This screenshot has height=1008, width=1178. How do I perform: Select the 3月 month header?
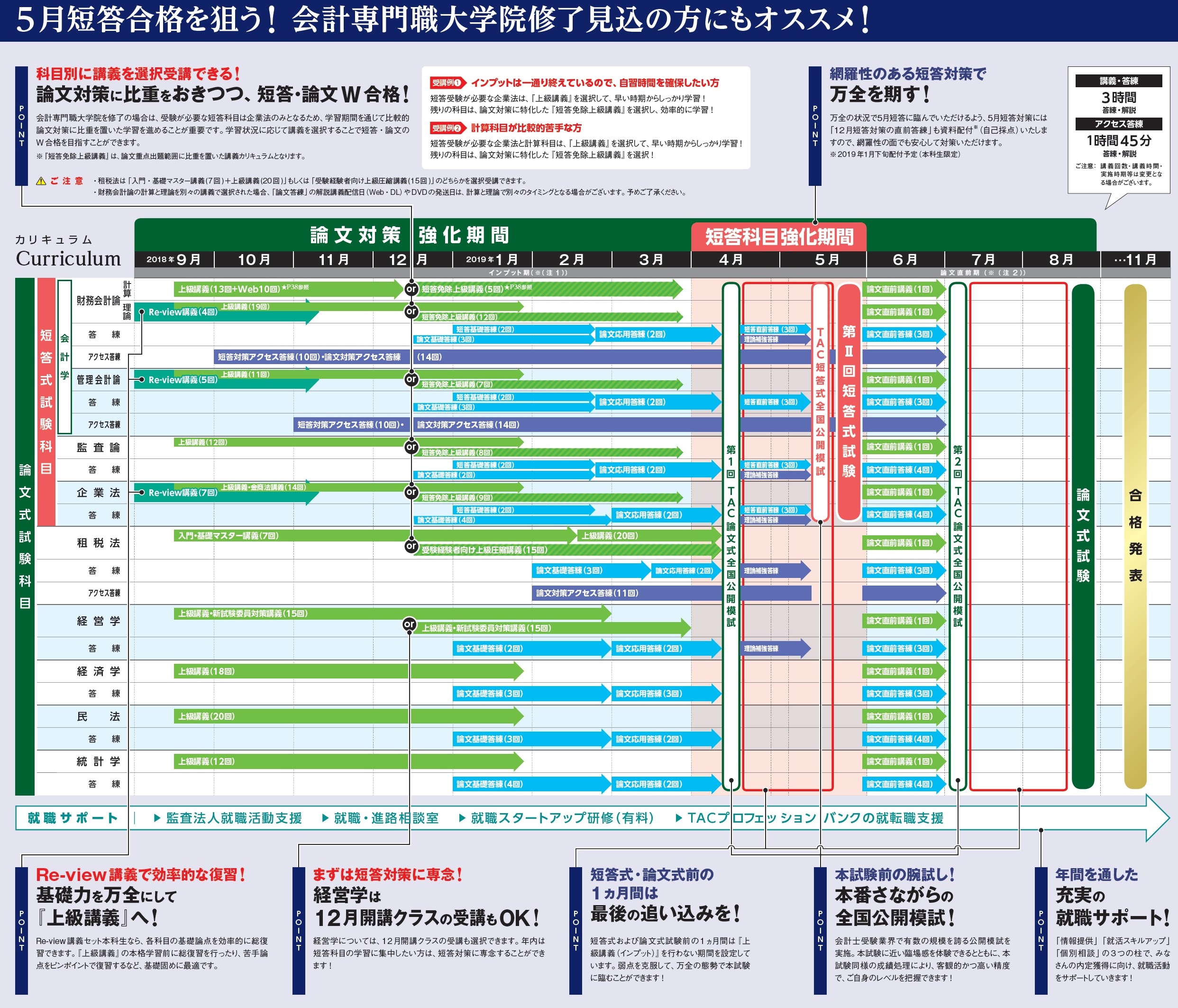pos(651,260)
